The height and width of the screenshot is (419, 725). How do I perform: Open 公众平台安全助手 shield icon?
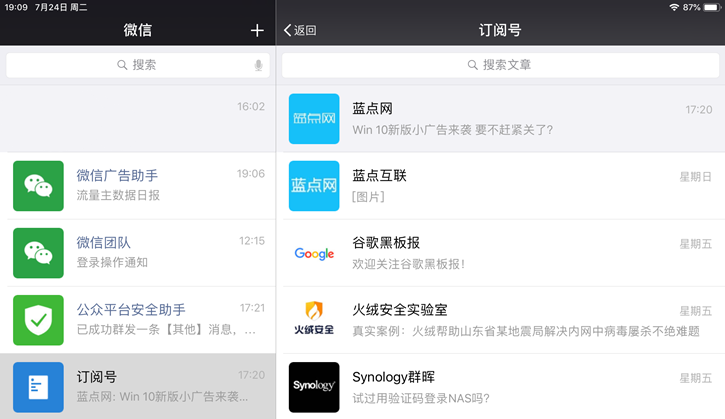38,320
